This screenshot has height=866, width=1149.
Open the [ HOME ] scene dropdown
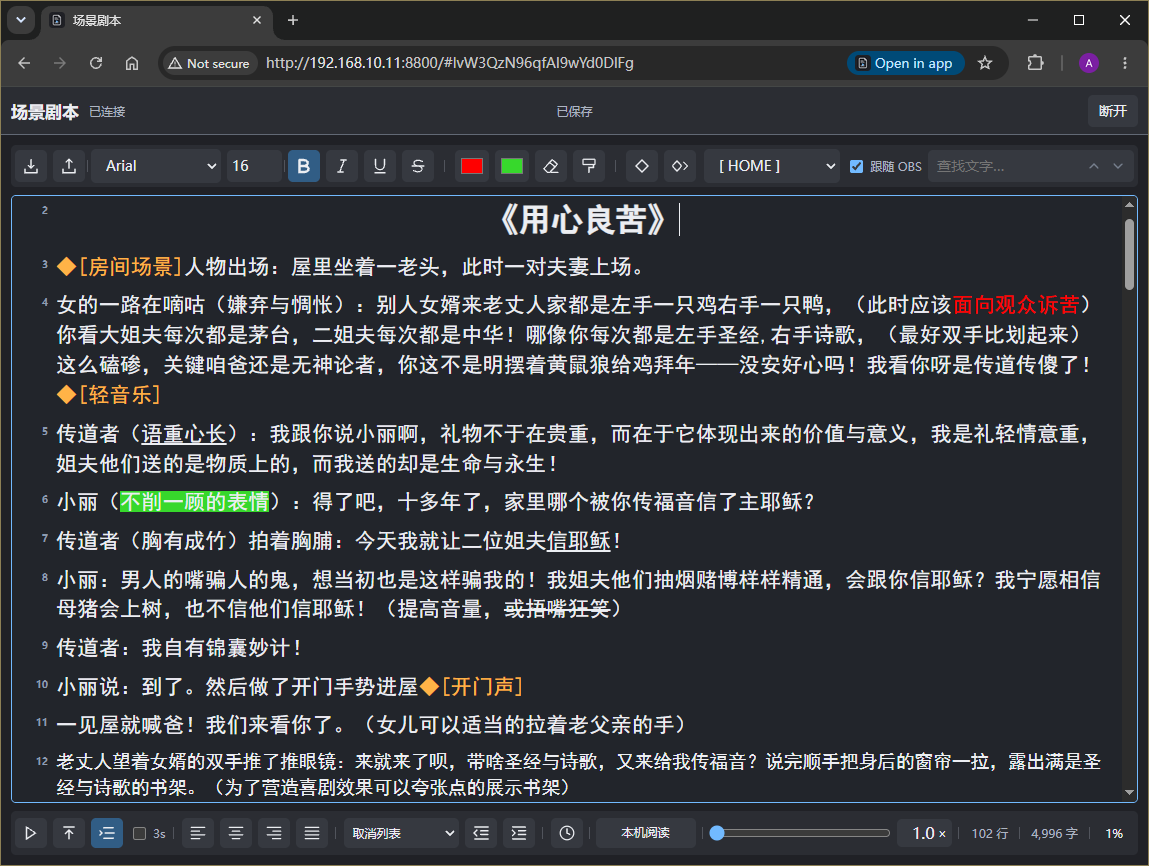coord(772,166)
